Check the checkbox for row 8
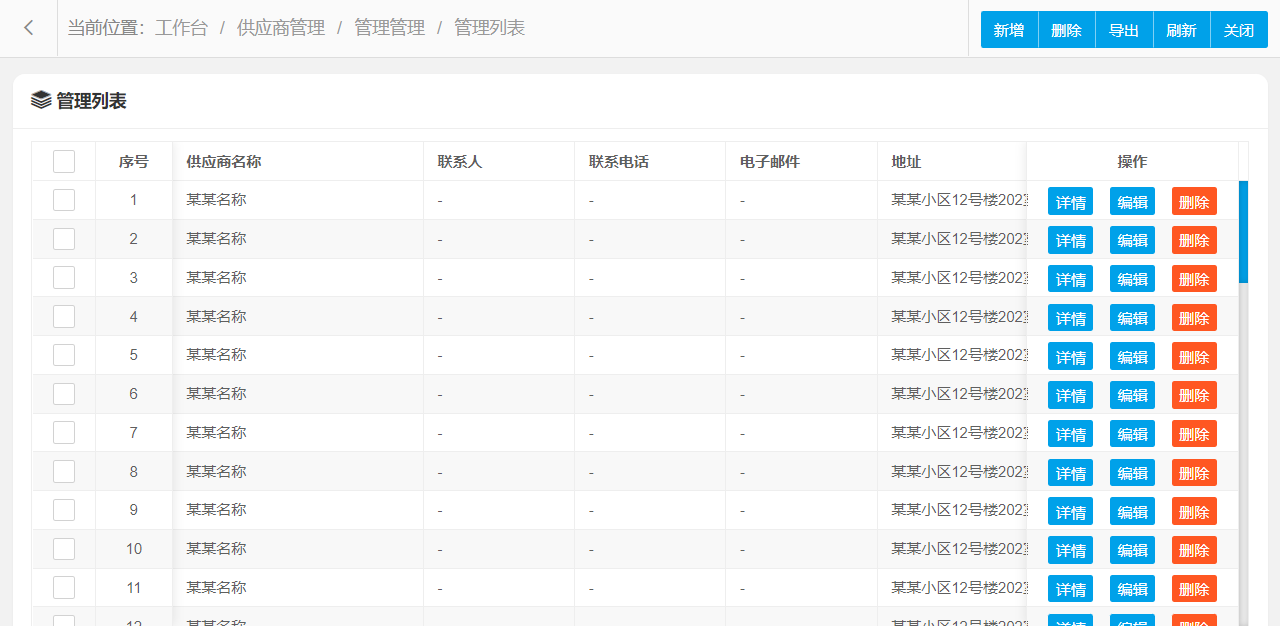This screenshot has width=1280, height=626. click(64, 472)
